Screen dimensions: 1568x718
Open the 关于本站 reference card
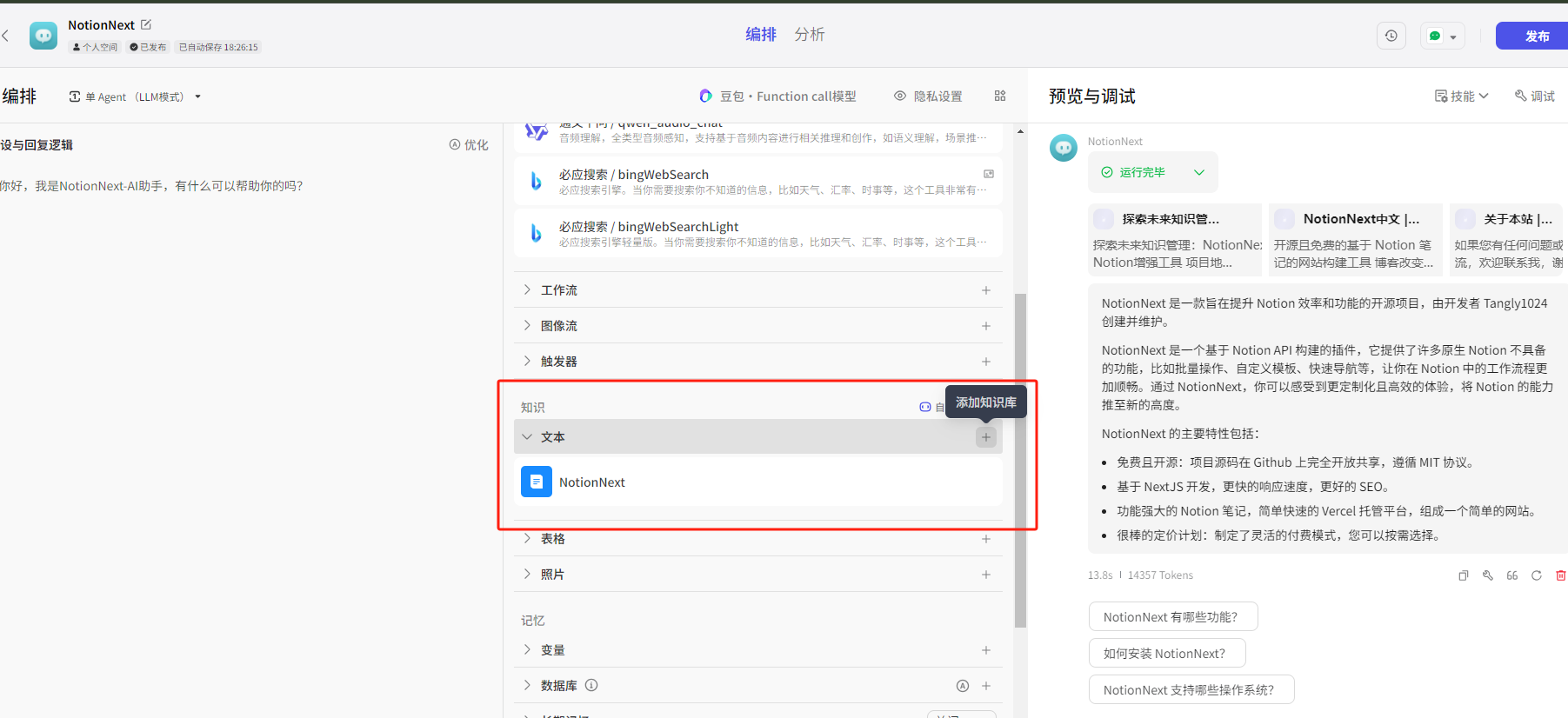pos(1506,240)
